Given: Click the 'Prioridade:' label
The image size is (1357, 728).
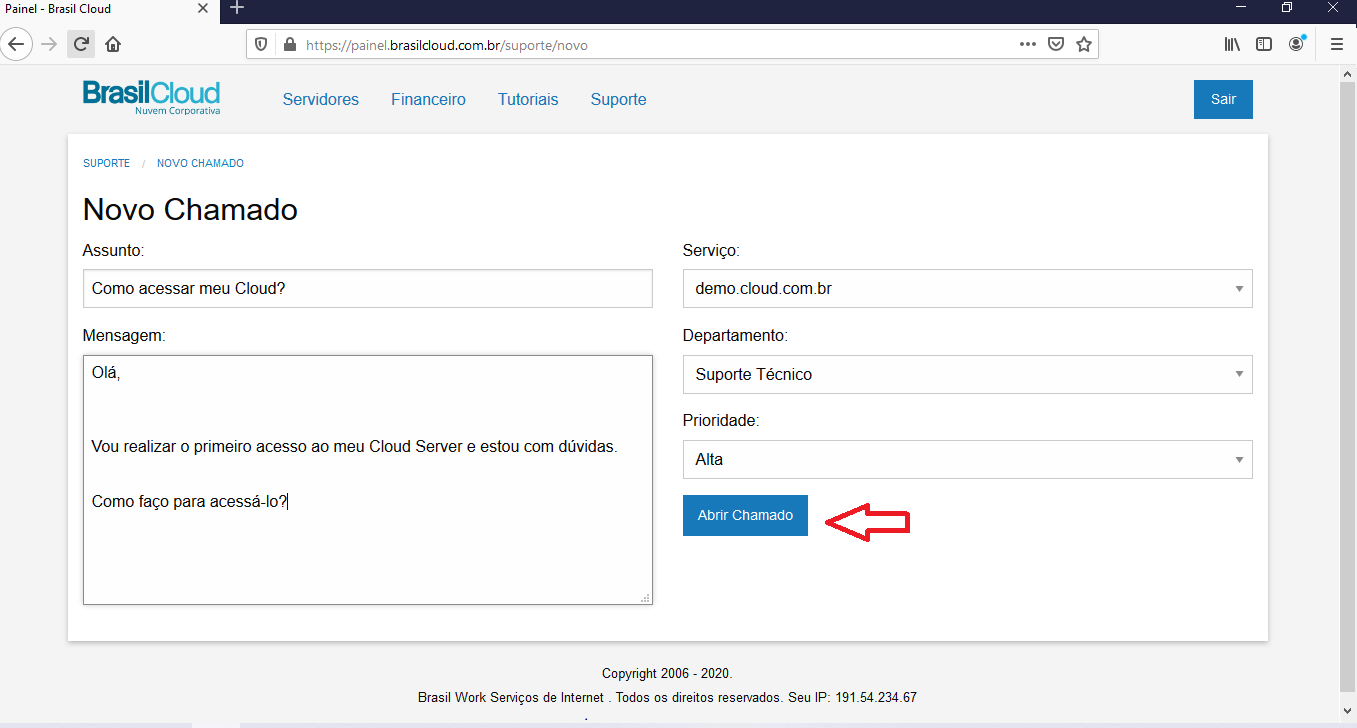Looking at the screenshot, I should [x=721, y=421].
